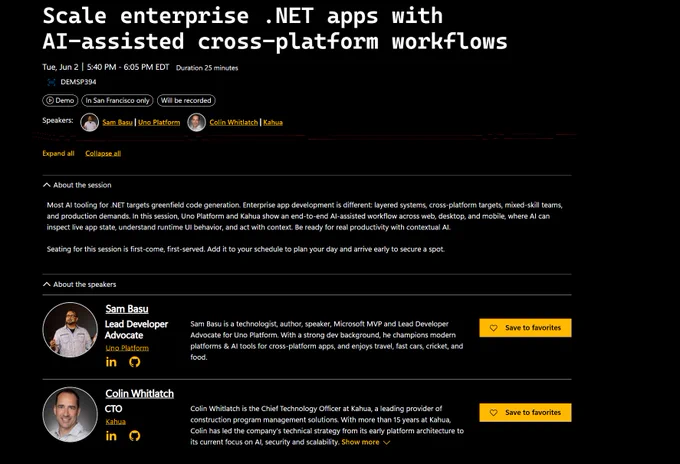Save Colin Whitlatch to favorites
680x464 pixels.
(x=525, y=412)
